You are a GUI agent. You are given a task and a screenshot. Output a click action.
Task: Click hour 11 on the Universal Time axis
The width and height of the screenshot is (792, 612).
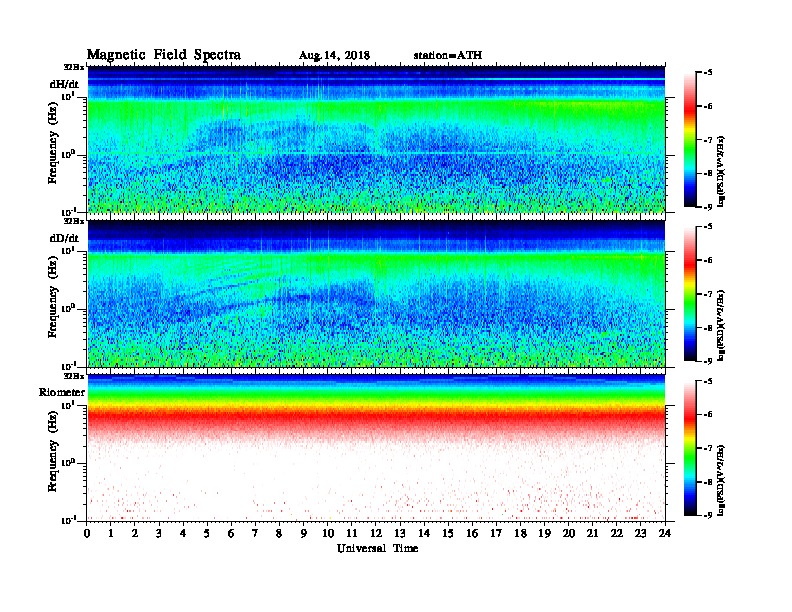pos(352,533)
